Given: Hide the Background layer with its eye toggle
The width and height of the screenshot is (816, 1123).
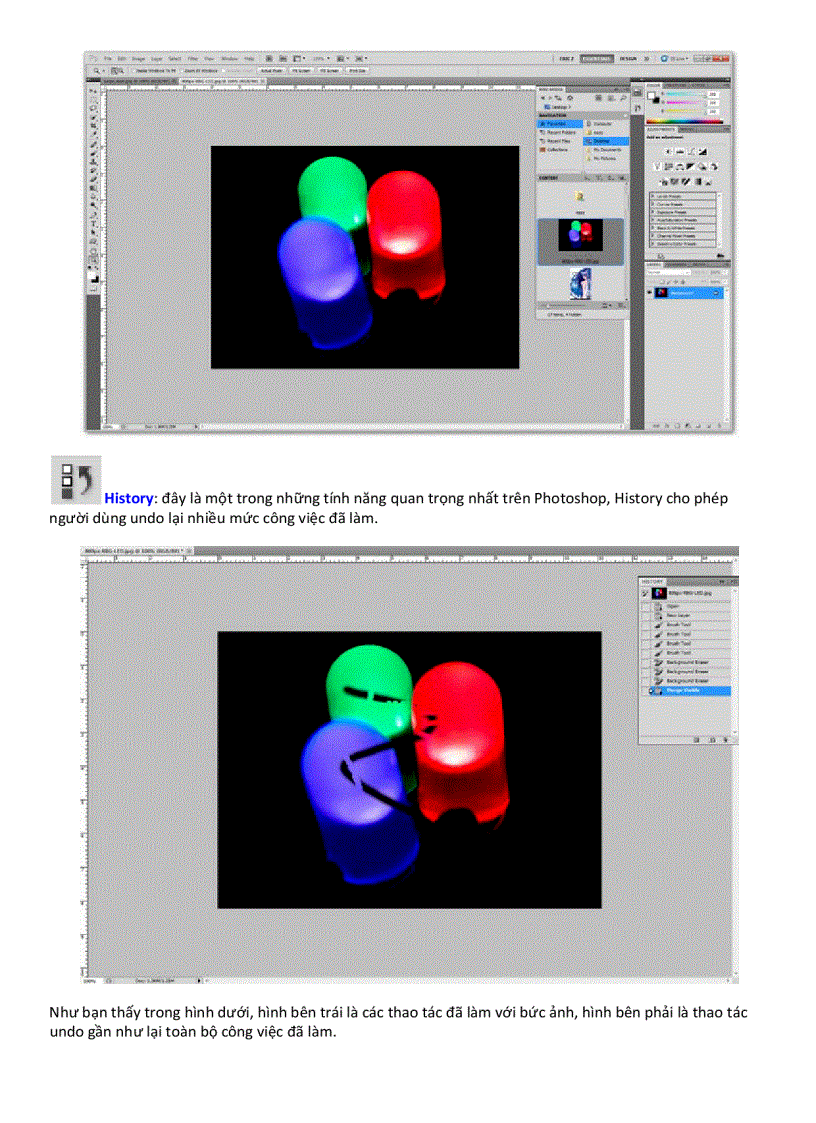Looking at the screenshot, I should [649, 292].
